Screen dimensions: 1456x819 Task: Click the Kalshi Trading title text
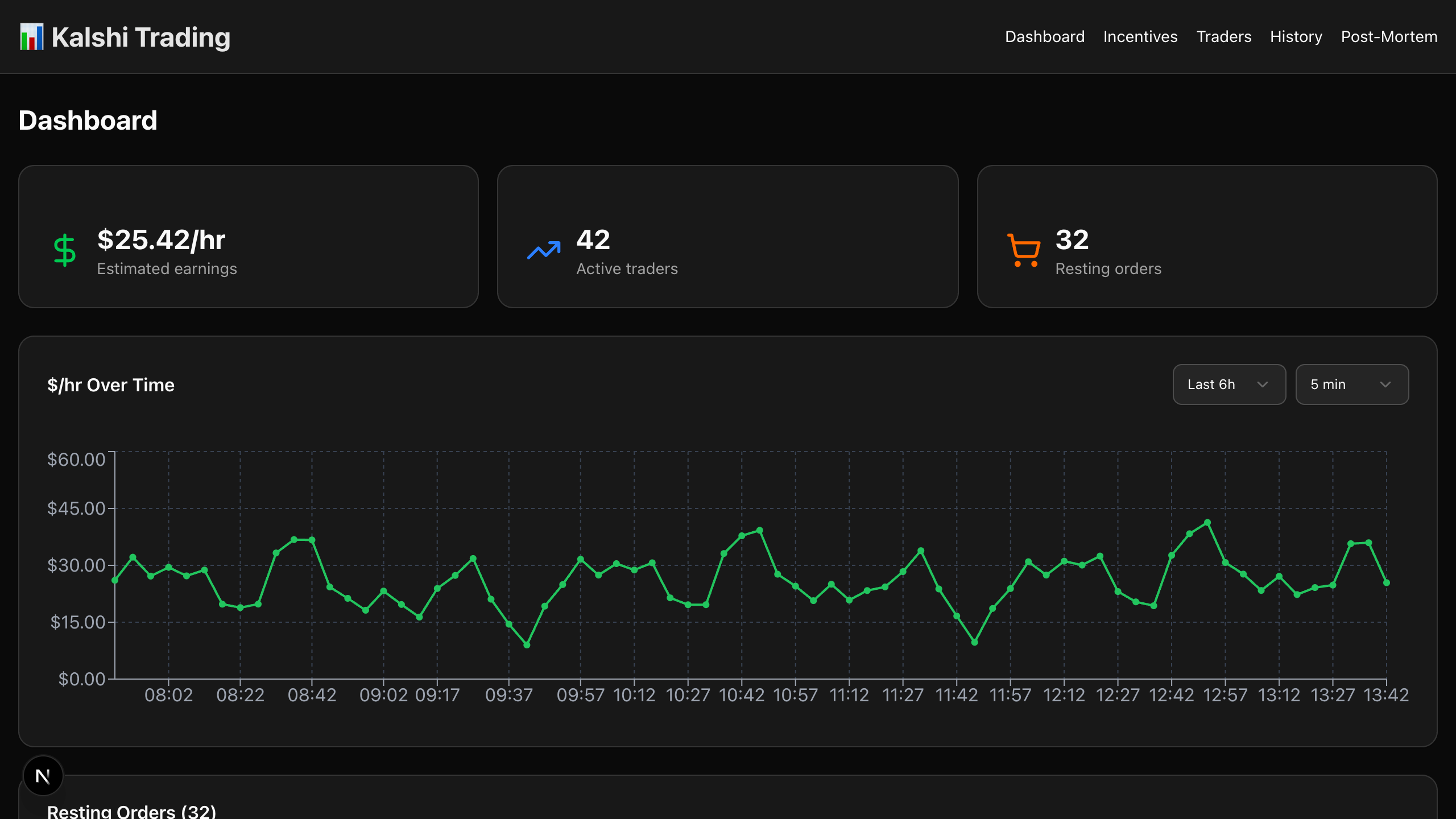click(140, 38)
